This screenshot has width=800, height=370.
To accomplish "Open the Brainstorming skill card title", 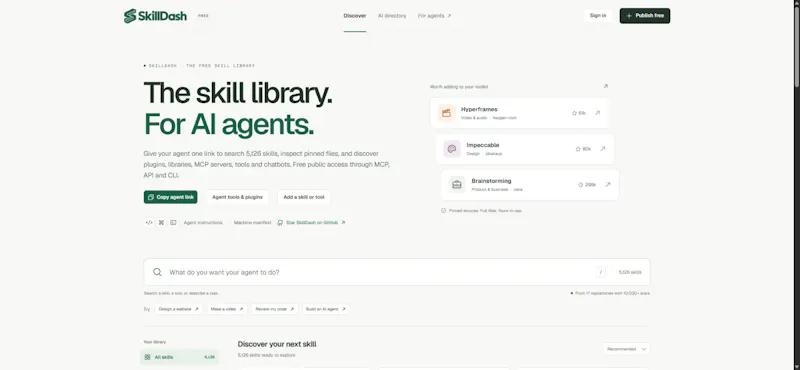I will point(491,181).
